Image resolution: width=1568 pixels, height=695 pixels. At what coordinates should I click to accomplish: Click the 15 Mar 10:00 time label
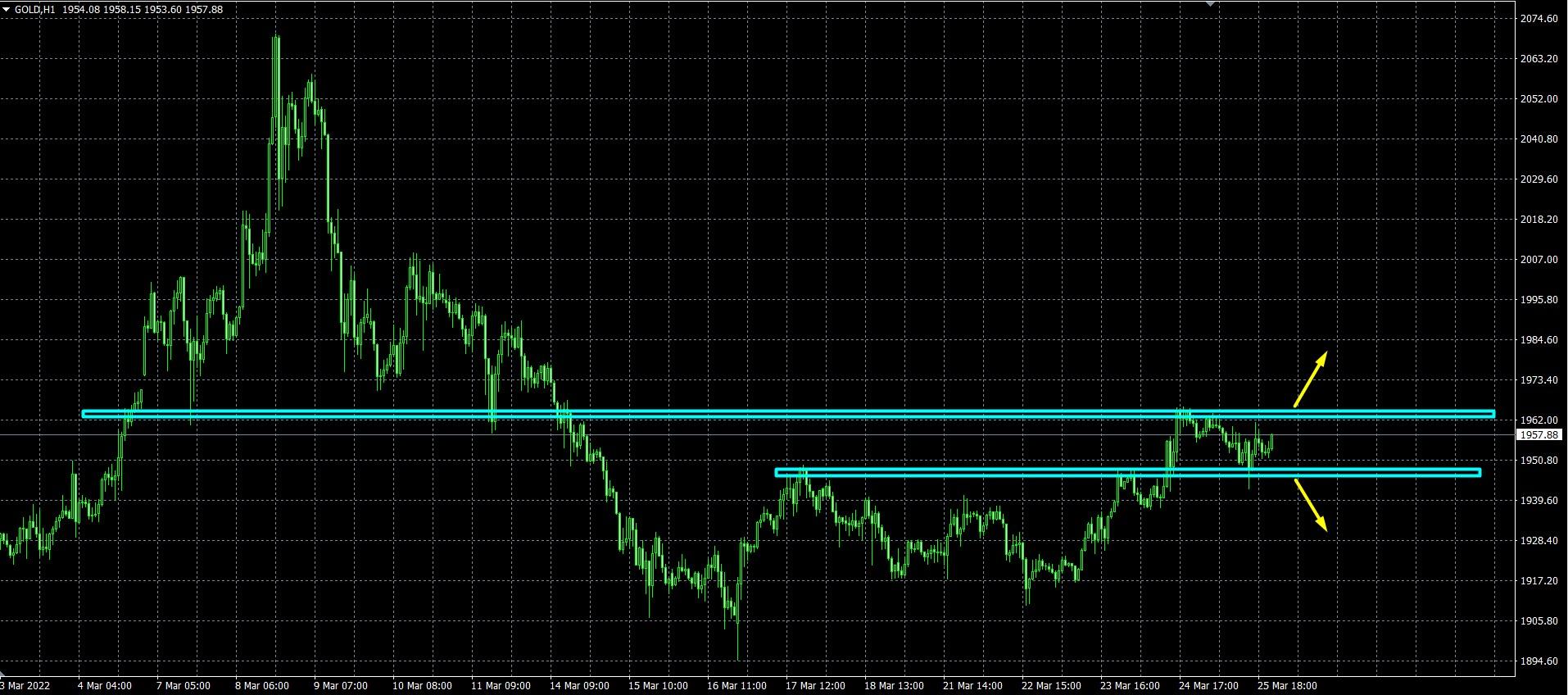(657, 685)
